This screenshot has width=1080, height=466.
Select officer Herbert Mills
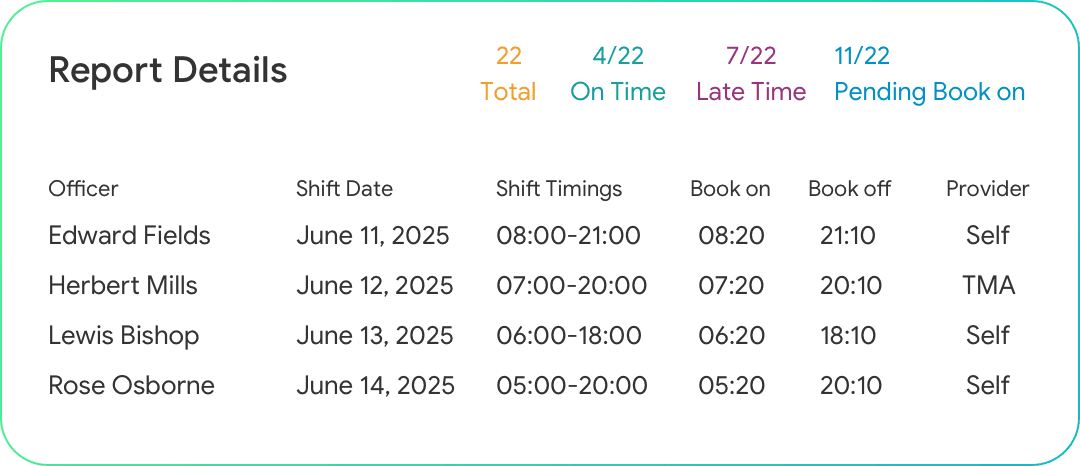click(123, 286)
